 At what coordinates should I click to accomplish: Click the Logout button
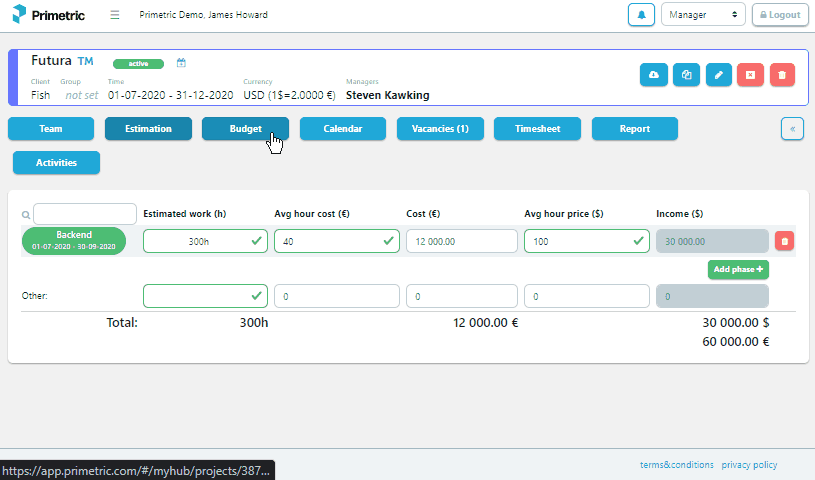779,15
